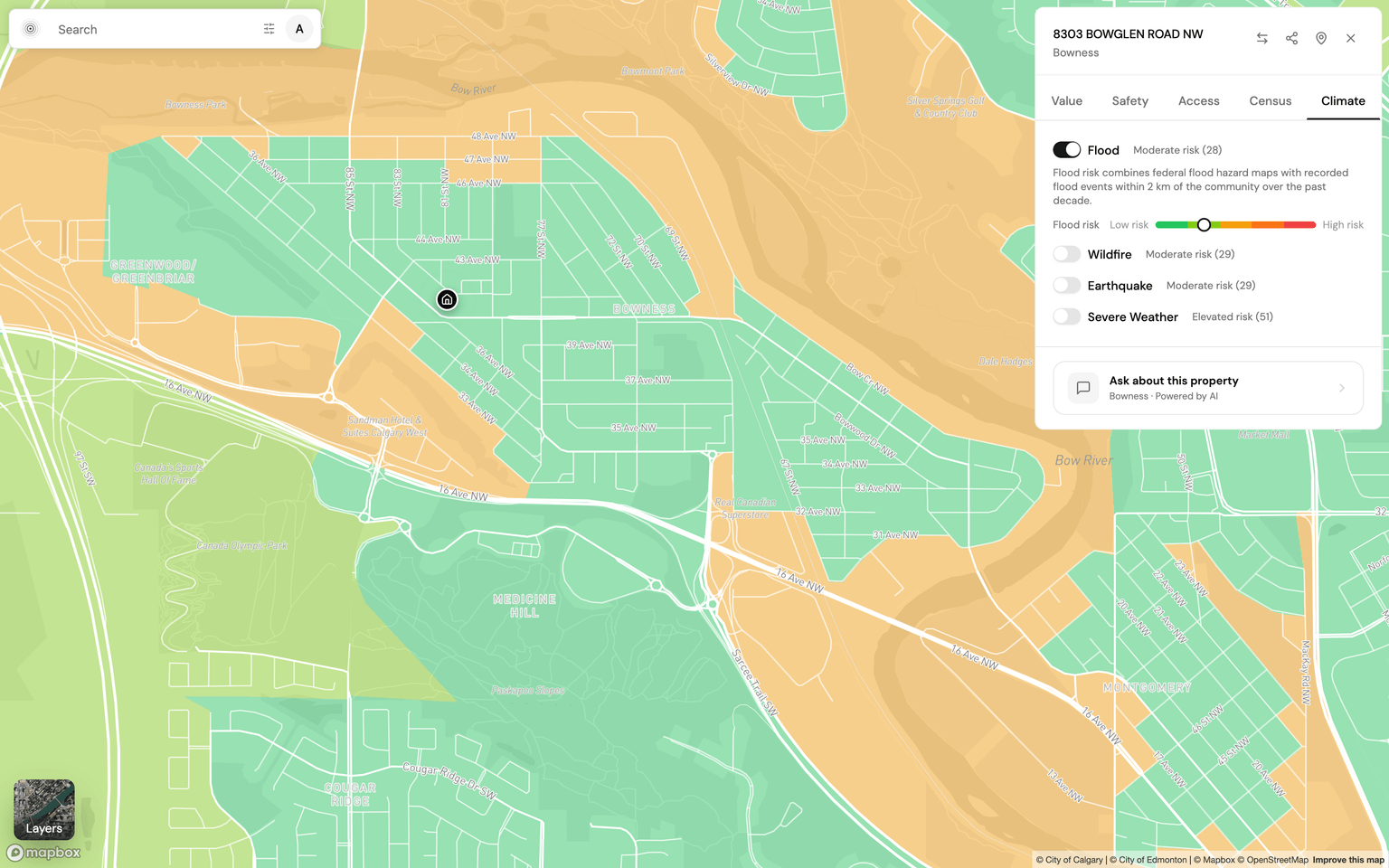Image resolution: width=1389 pixels, height=868 pixels.
Task: Click Moderate risk (29) beside Wildfire
Action: click(x=1190, y=254)
